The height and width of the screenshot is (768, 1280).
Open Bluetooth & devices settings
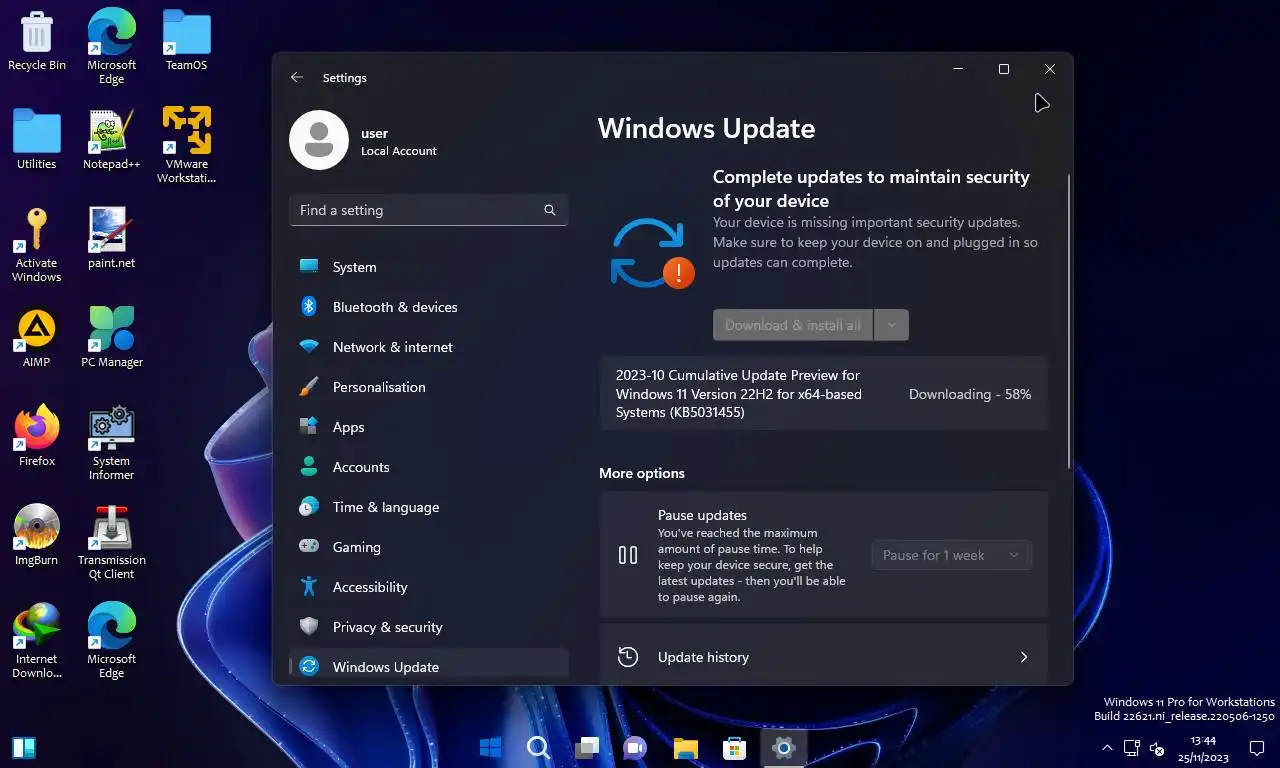pyautogui.click(x=429, y=307)
